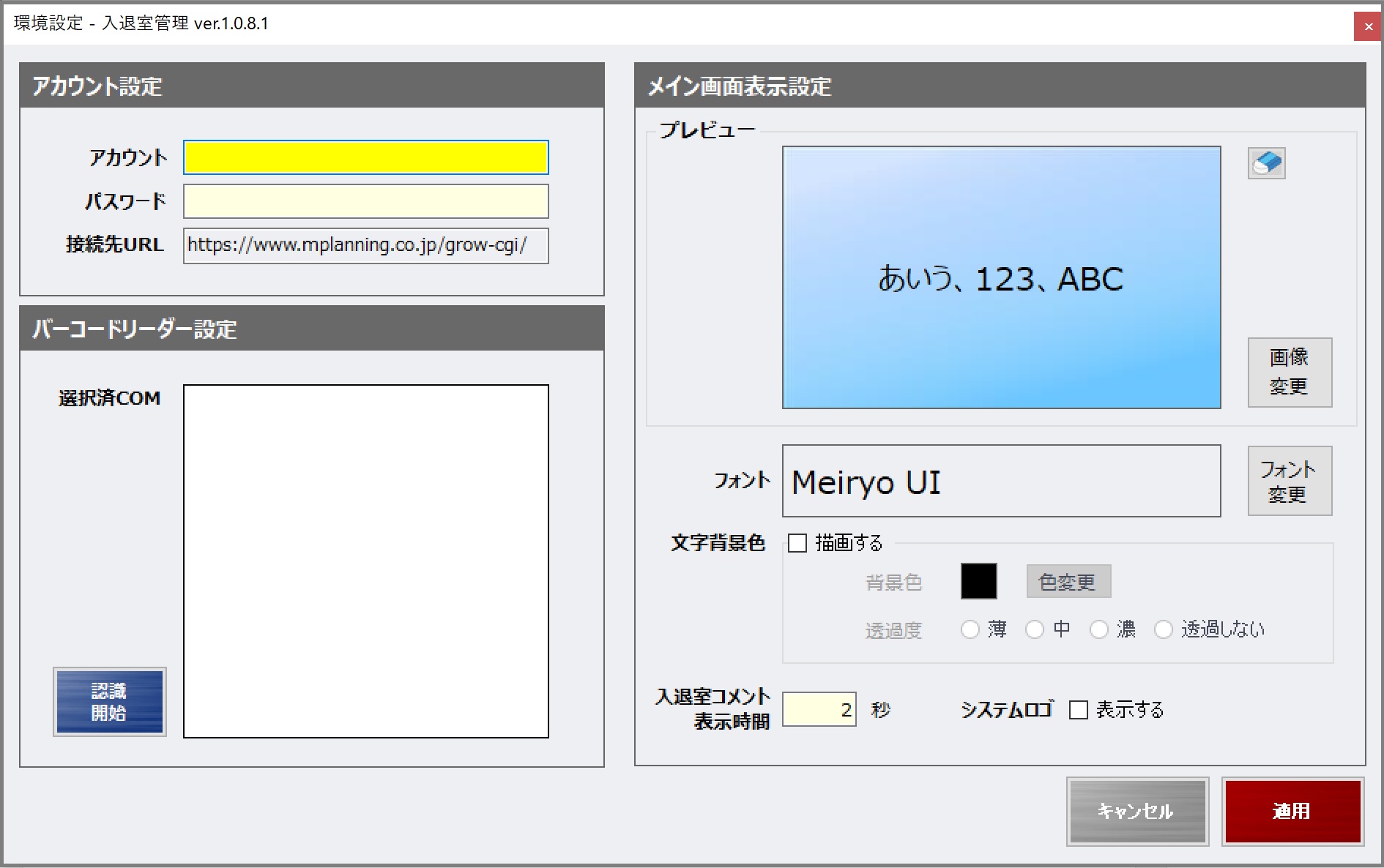Toggle the システムロゴ 表示する checkbox

pyautogui.click(x=1079, y=710)
